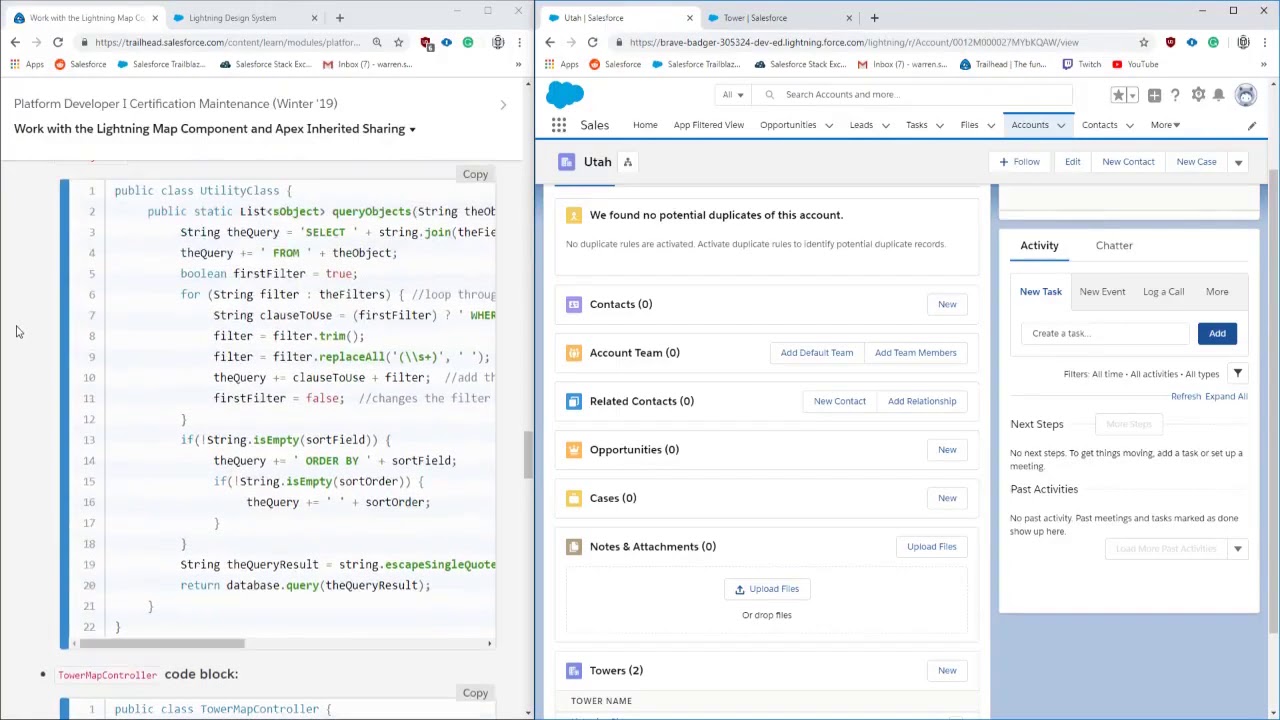This screenshot has height=720, width=1280.
Task: Click the Contacts related list icon
Action: click(573, 304)
